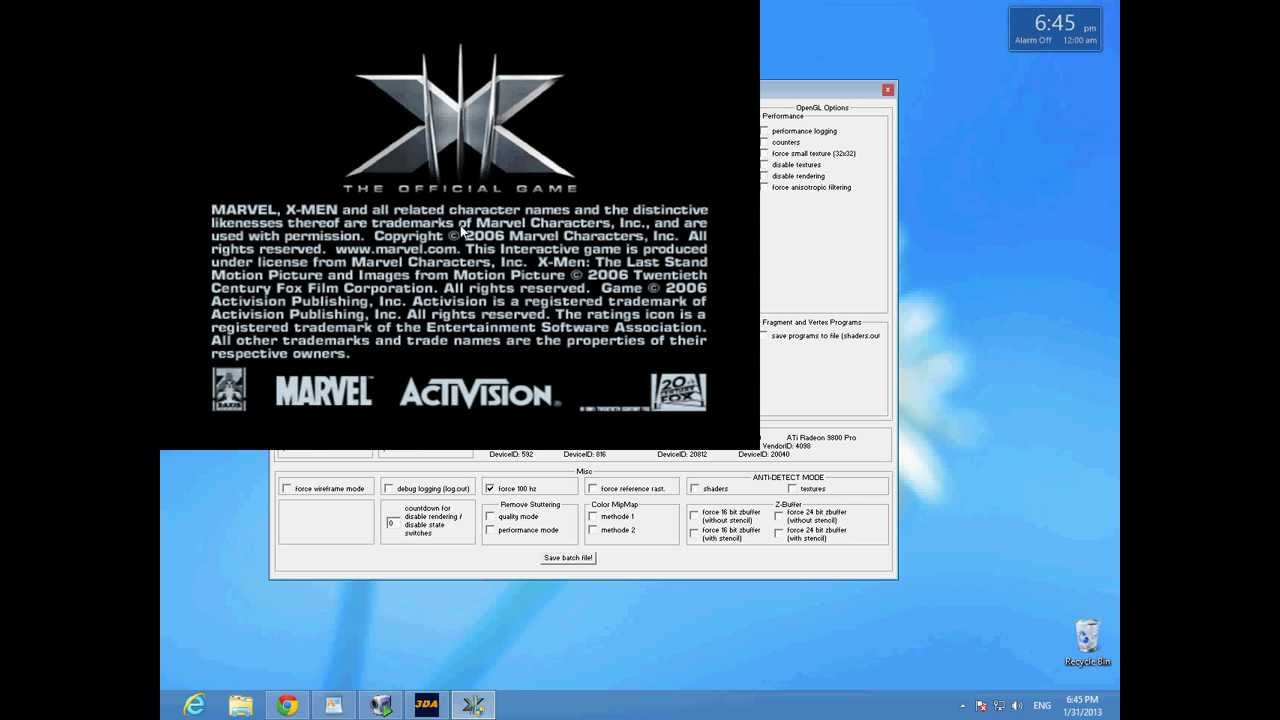The image size is (1280, 720).
Task: Enable performance mode under Remove Stuttering
Action: [x=490, y=530]
